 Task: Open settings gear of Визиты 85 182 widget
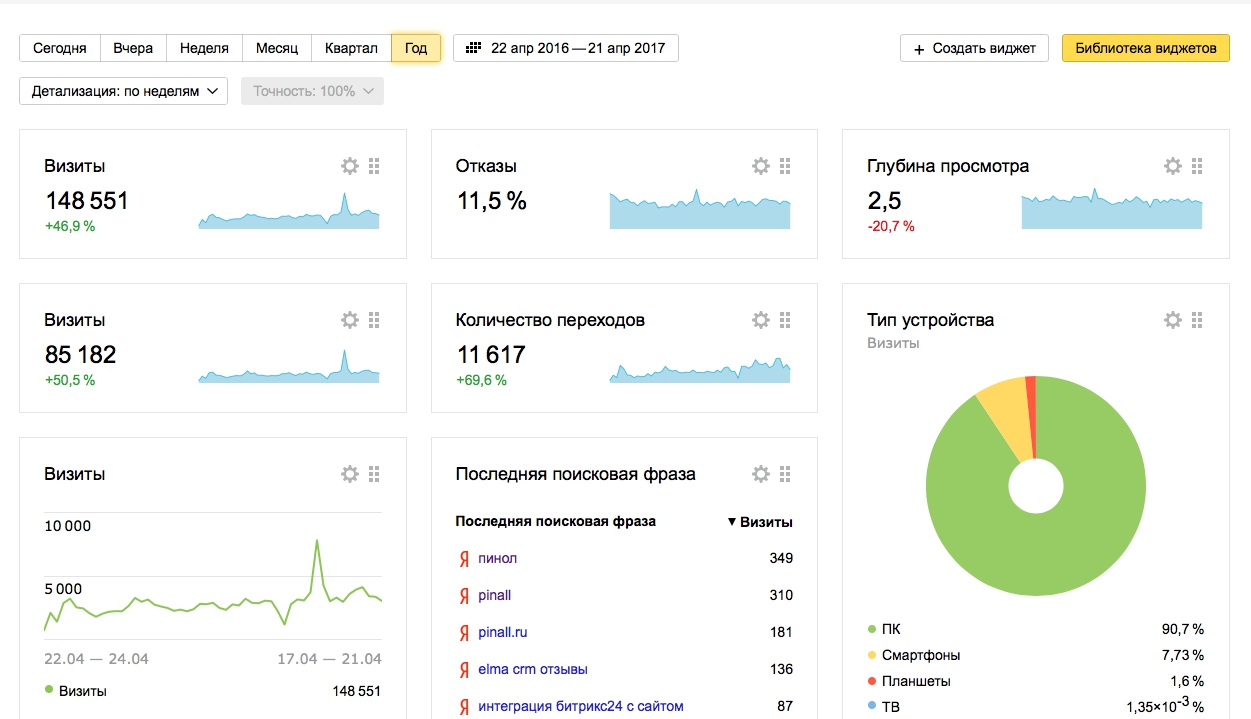point(349,320)
